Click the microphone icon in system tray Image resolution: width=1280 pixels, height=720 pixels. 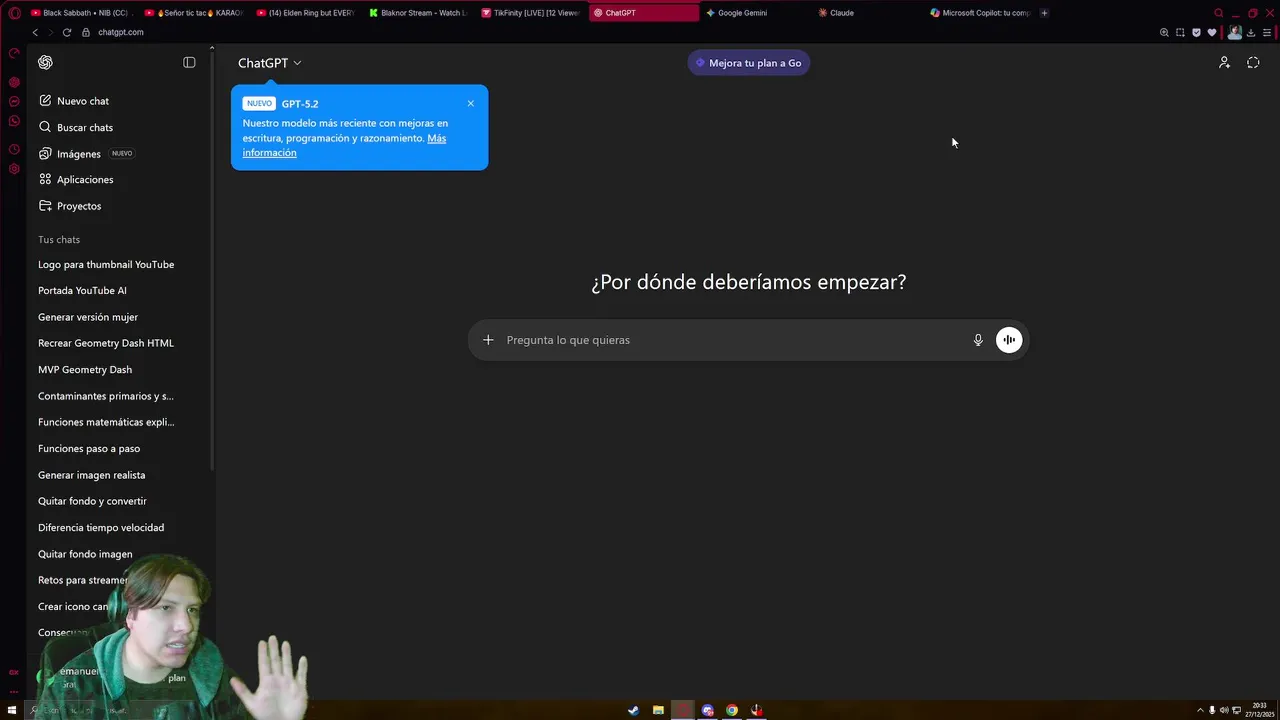pyautogui.click(x=1212, y=710)
